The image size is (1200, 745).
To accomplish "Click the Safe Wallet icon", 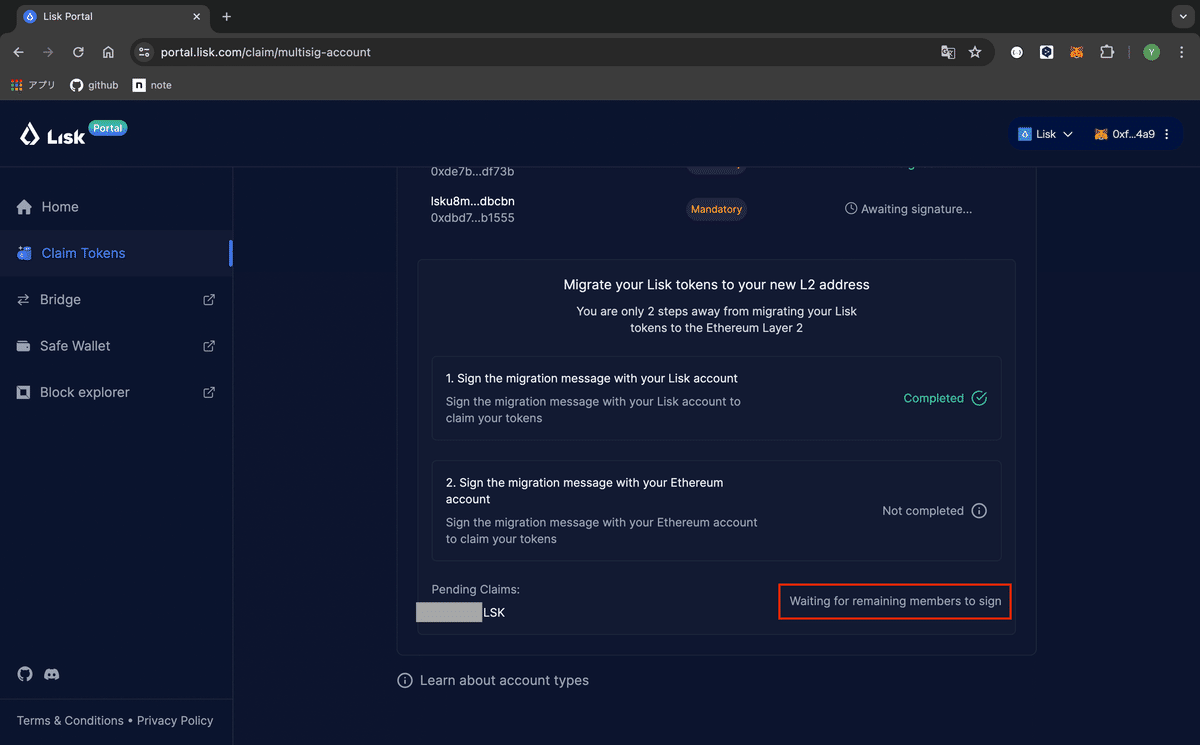I will 24,346.
